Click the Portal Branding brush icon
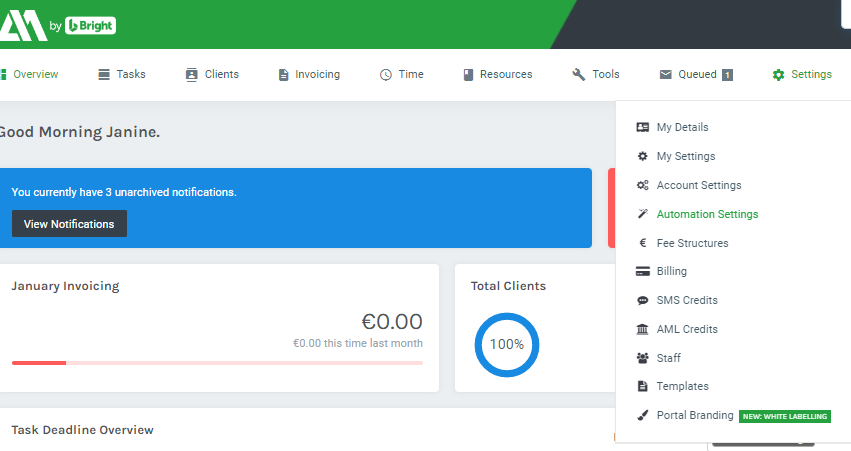The image size is (851, 451). pyautogui.click(x=643, y=415)
